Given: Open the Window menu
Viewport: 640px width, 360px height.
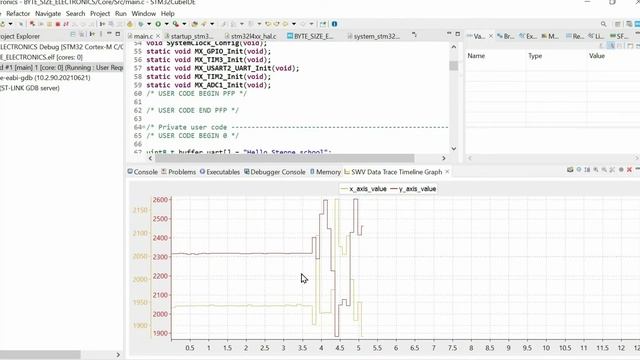Looking at the screenshot, I should pyautogui.click(x=144, y=13).
